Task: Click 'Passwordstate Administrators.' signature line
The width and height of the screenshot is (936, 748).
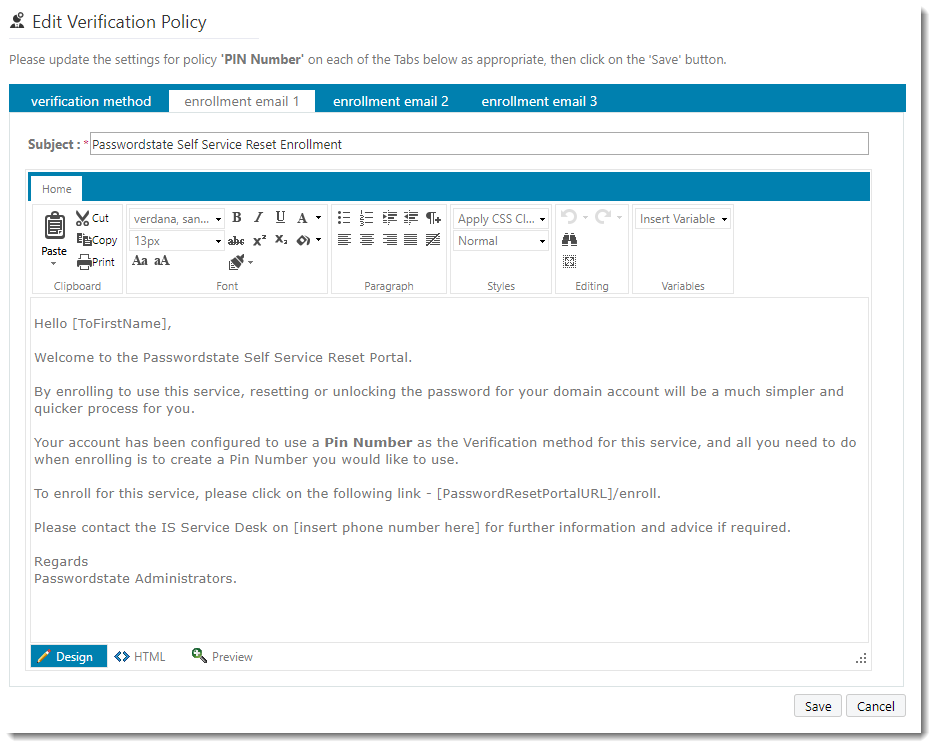Action: pyautogui.click(x=136, y=578)
